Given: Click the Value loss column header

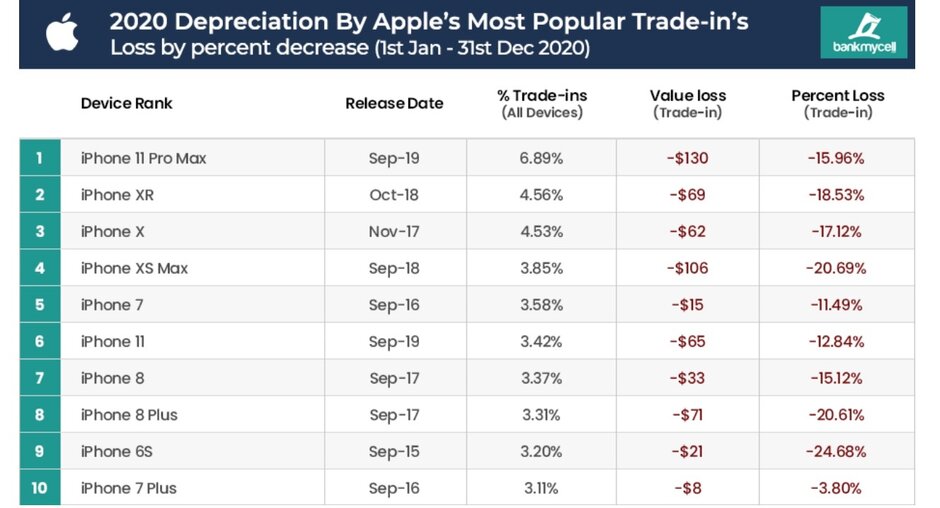Looking at the screenshot, I should coord(688,103).
